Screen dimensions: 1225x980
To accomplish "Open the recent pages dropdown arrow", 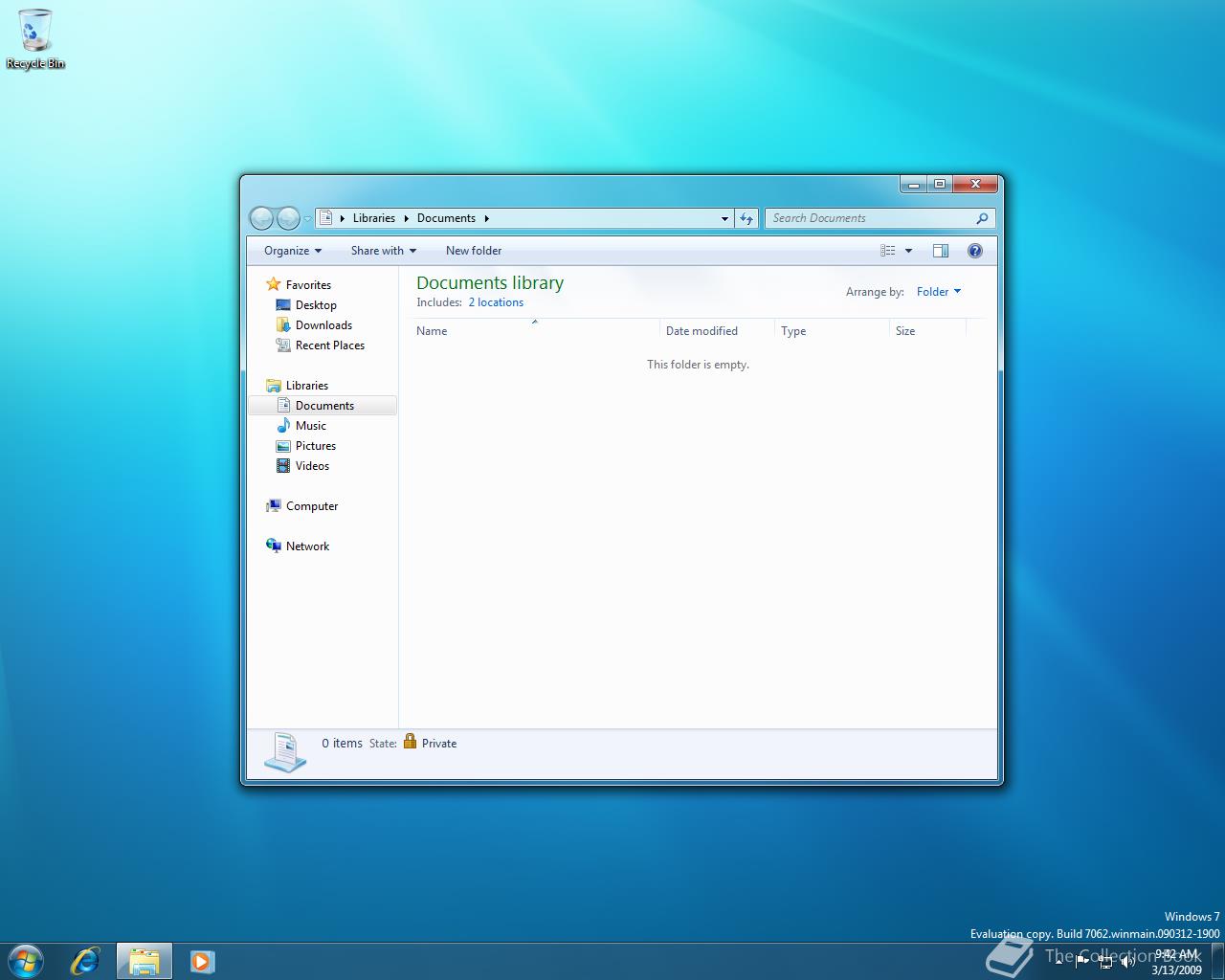I will (x=307, y=219).
